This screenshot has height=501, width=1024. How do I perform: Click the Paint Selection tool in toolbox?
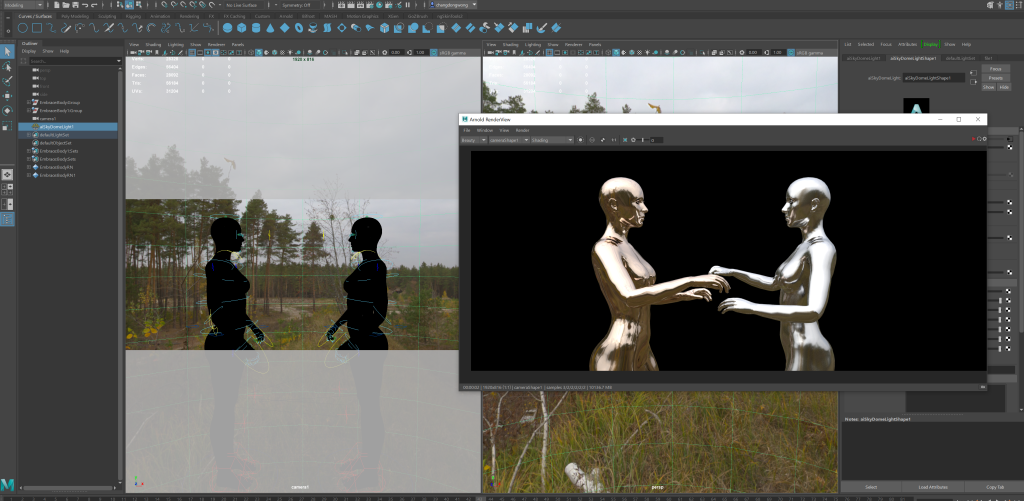coord(7,81)
